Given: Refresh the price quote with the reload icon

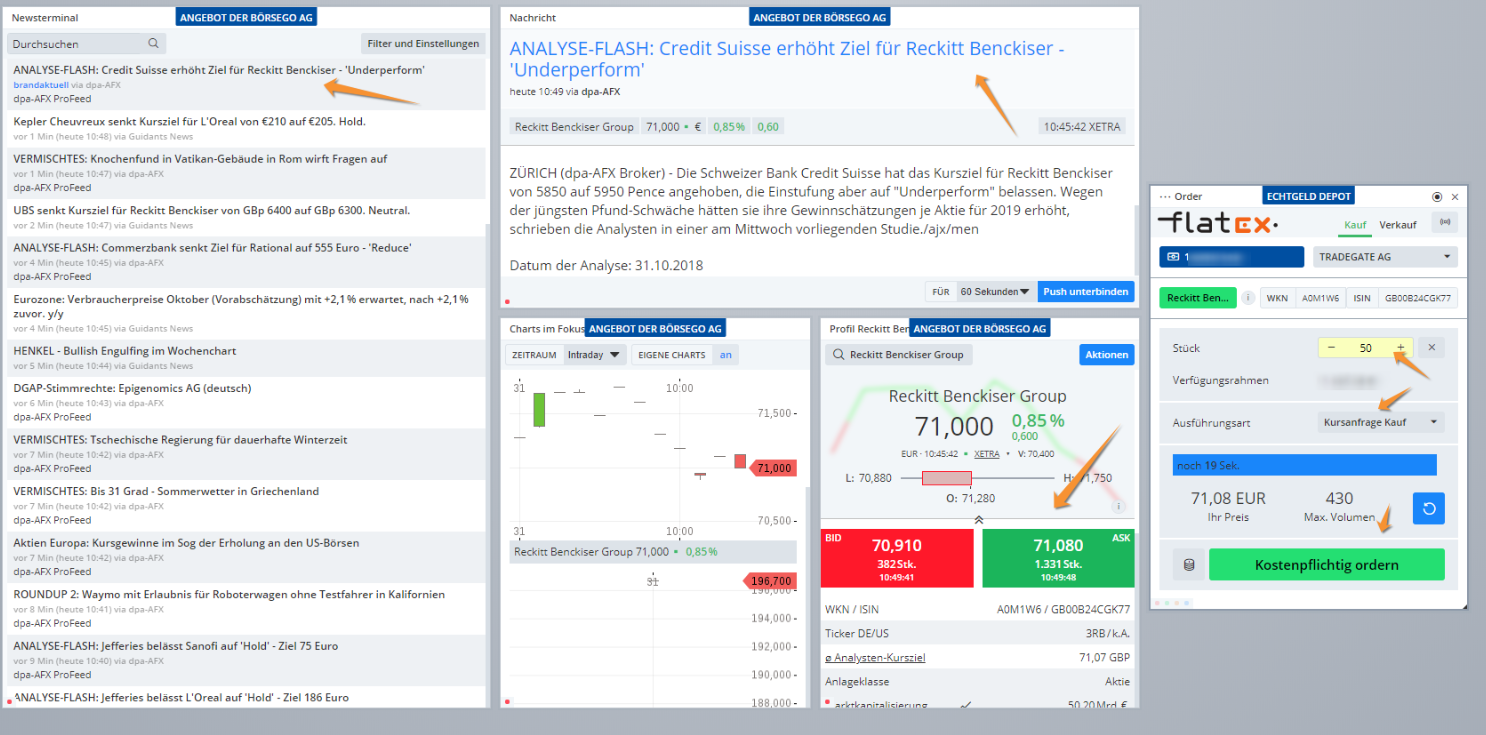Looking at the screenshot, I should tap(1428, 509).
